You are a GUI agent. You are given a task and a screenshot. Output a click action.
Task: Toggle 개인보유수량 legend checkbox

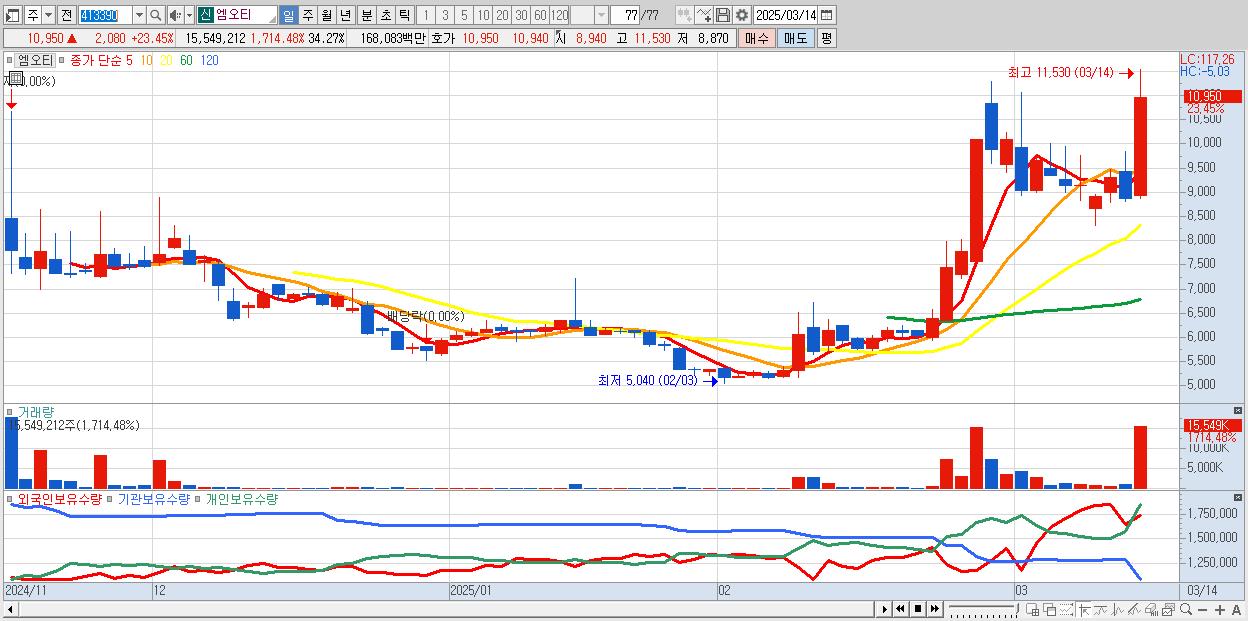click(x=199, y=498)
